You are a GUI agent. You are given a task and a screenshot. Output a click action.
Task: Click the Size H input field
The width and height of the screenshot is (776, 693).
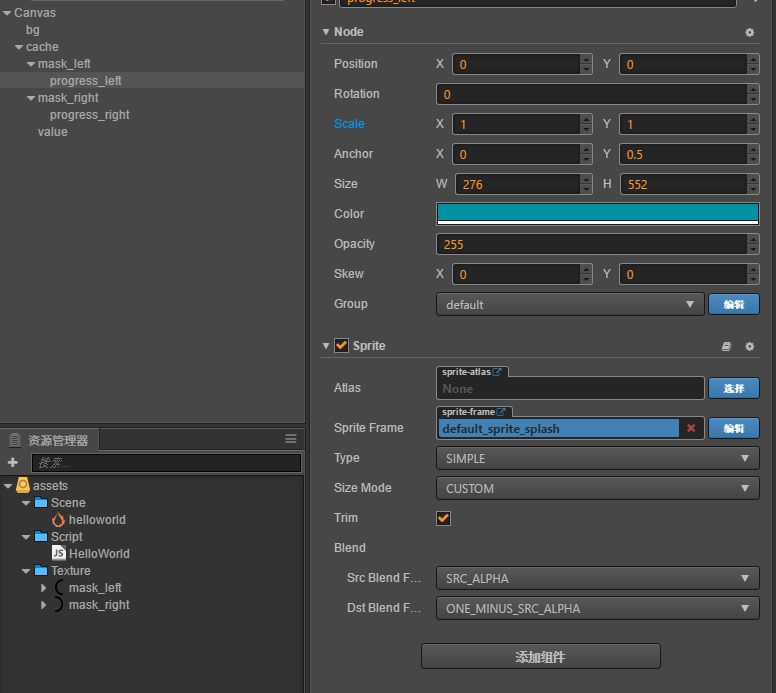[x=683, y=184]
